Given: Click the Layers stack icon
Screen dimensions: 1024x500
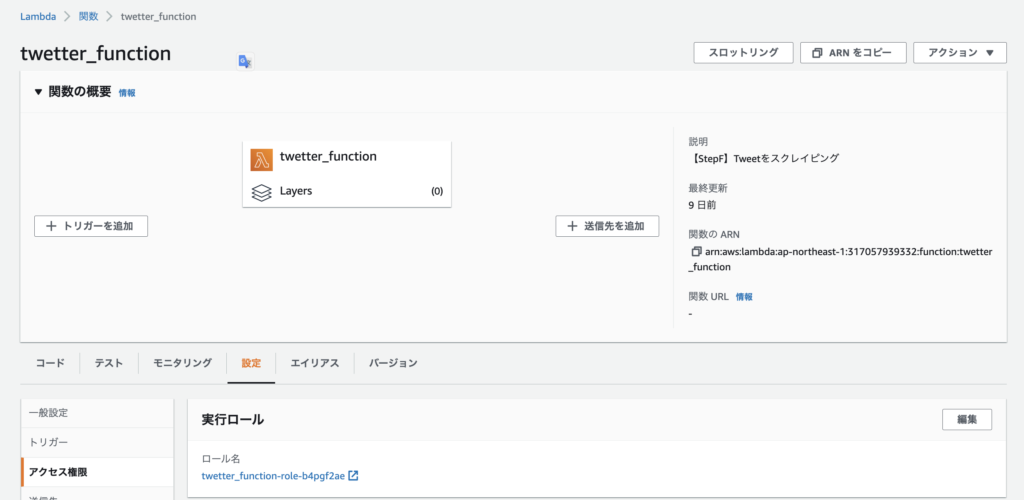Looking at the screenshot, I should (x=261, y=193).
